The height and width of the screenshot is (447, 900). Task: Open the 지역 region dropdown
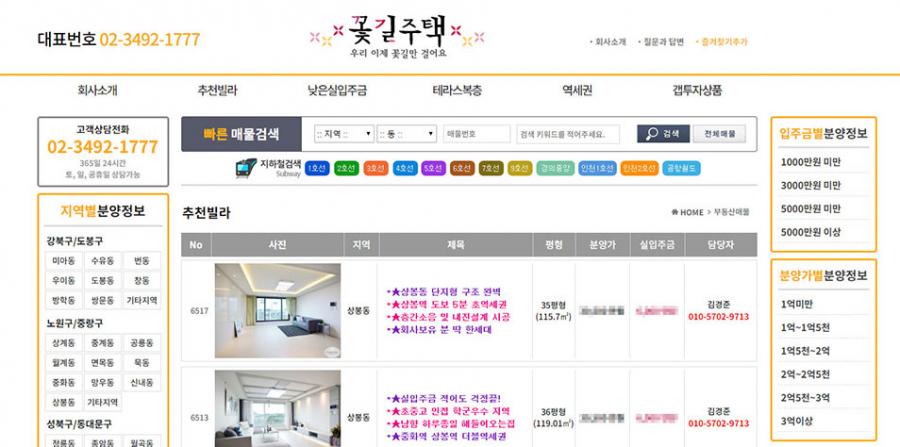click(x=343, y=134)
